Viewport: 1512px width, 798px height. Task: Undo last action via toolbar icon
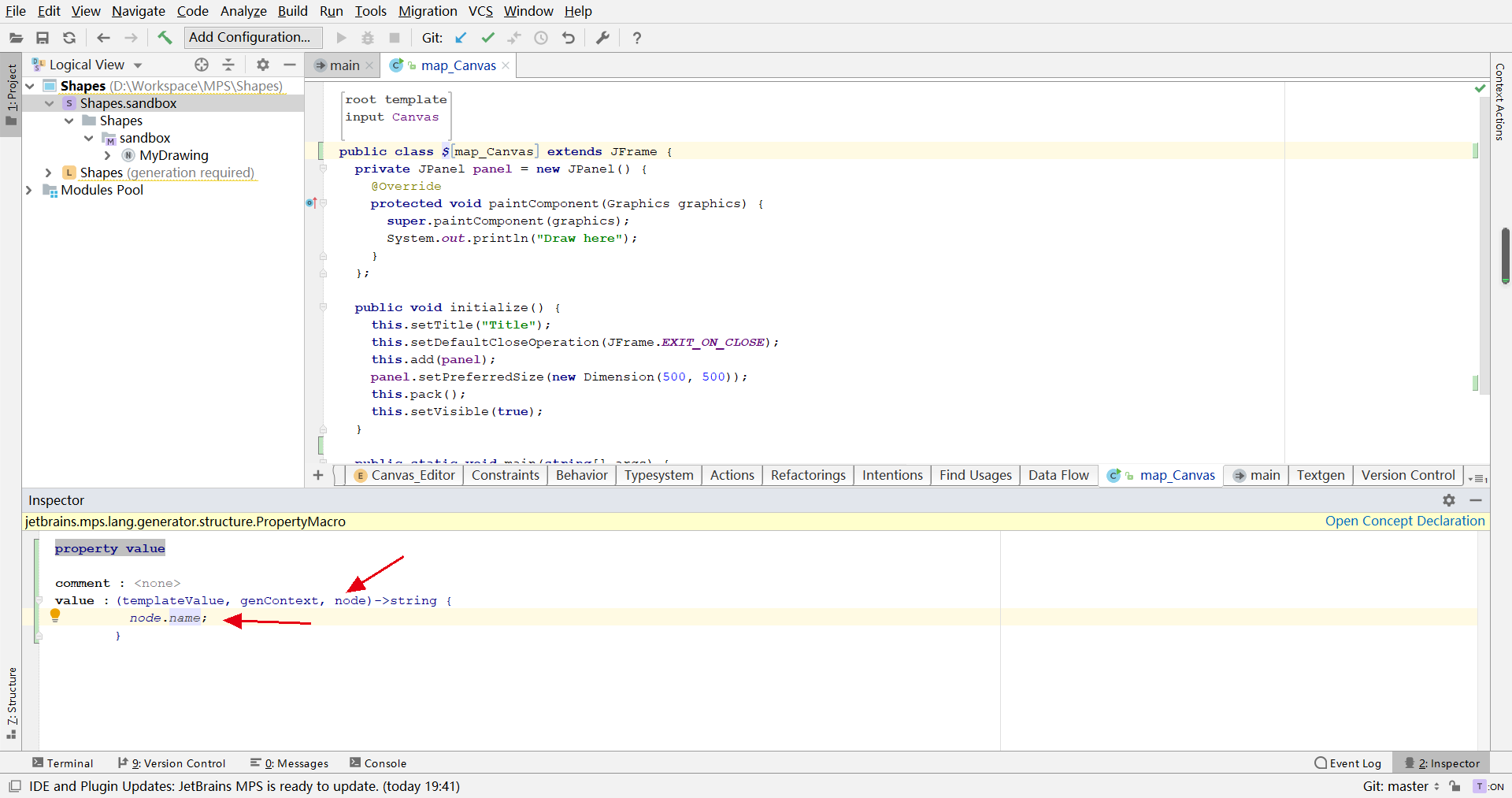[x=569, y=37]
